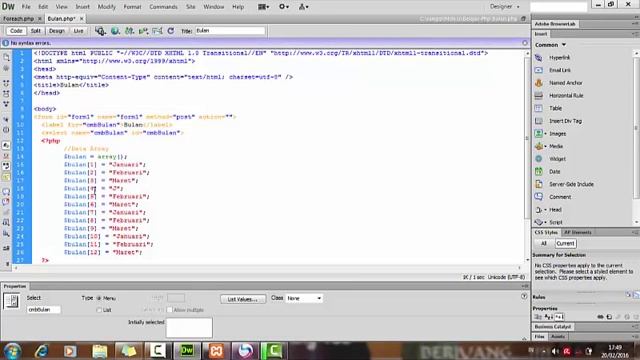Viewport: 640px width, 360px height.
Task: Insert a Comment
Action: click(x=560, y=197)
